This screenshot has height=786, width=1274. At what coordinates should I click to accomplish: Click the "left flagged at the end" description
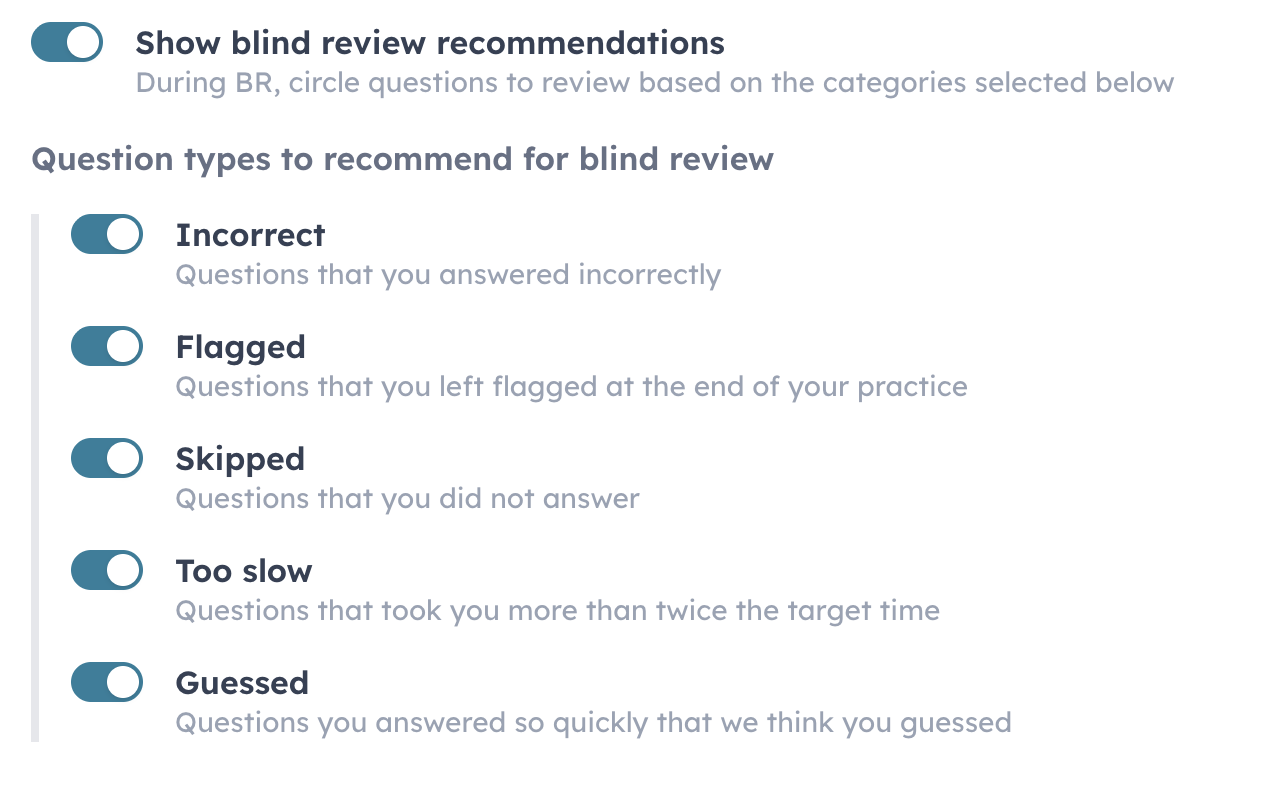click(571, 386)
